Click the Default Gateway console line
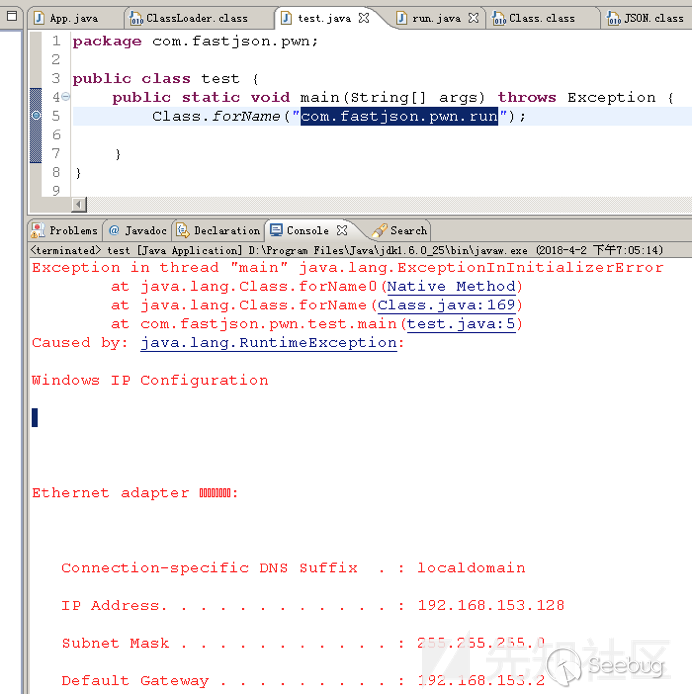Screen dimensions: 692x694 click(x=303, y=680)
